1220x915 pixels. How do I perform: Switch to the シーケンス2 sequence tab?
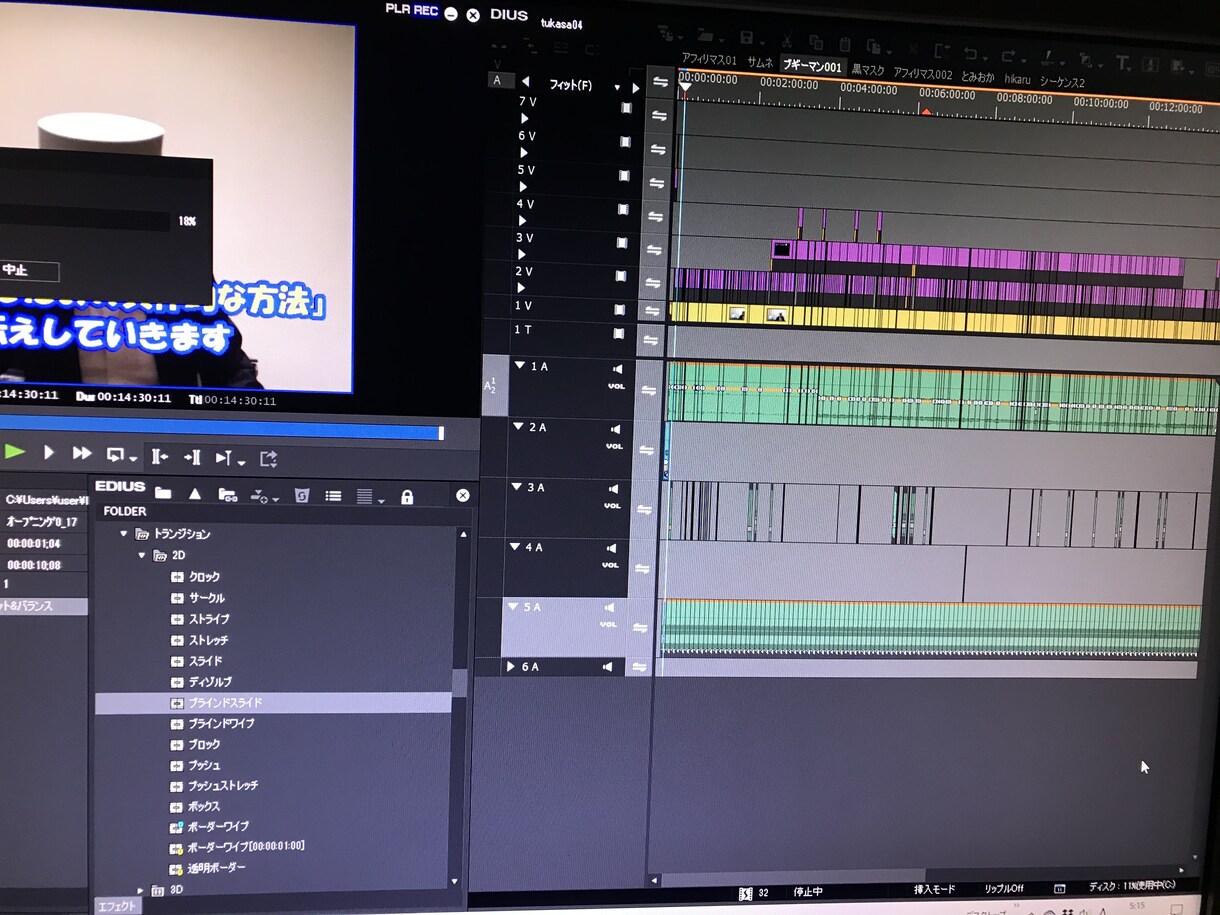1062,82
